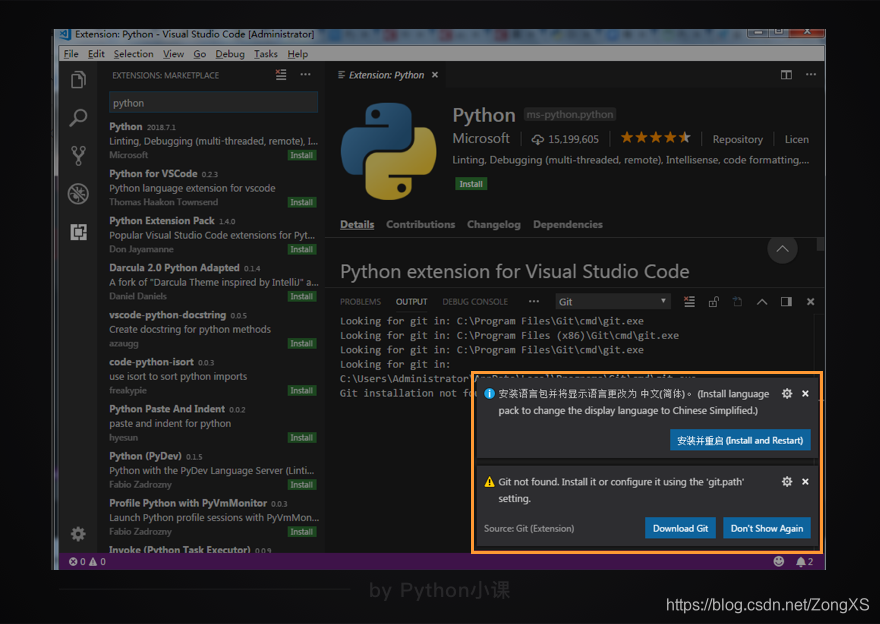Install vscode-python-docstring extension
The height and width of the screenshot is (624, 880).
click(302, 343)
